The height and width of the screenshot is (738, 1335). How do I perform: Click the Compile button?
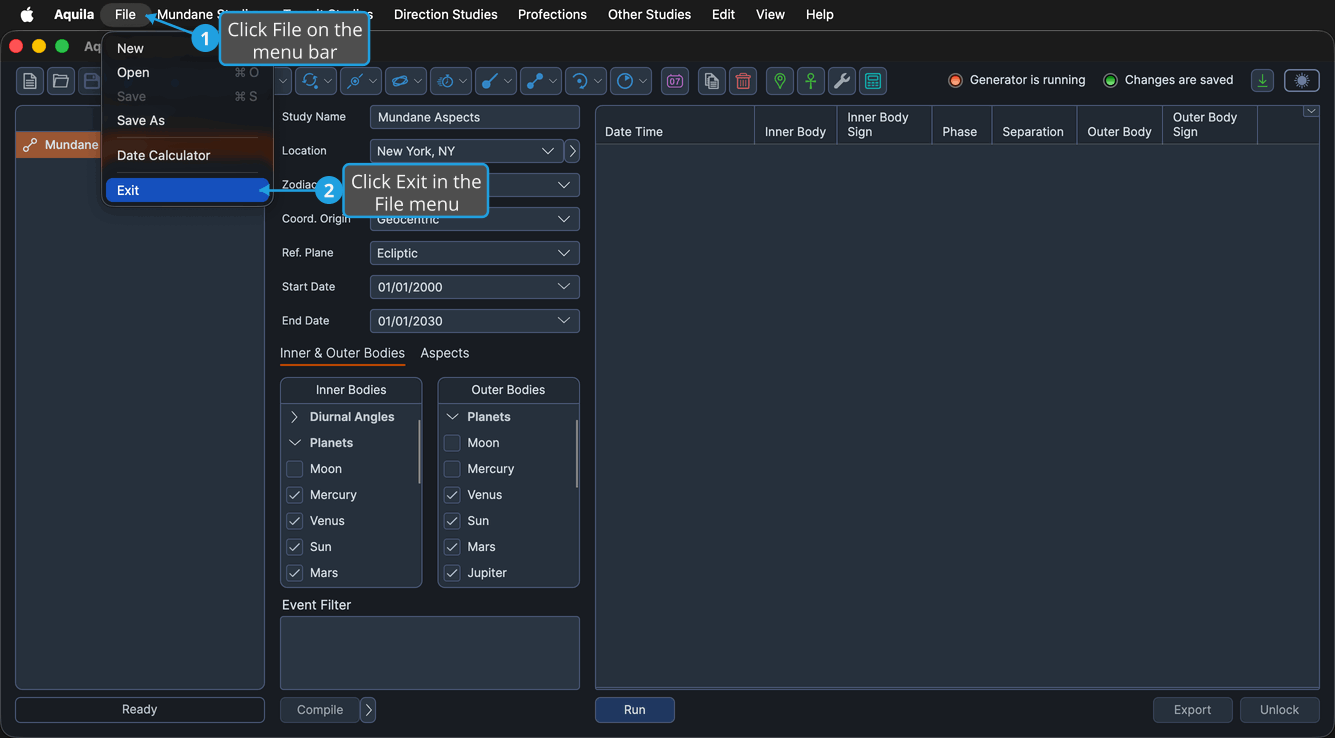(x=320, y=710)
